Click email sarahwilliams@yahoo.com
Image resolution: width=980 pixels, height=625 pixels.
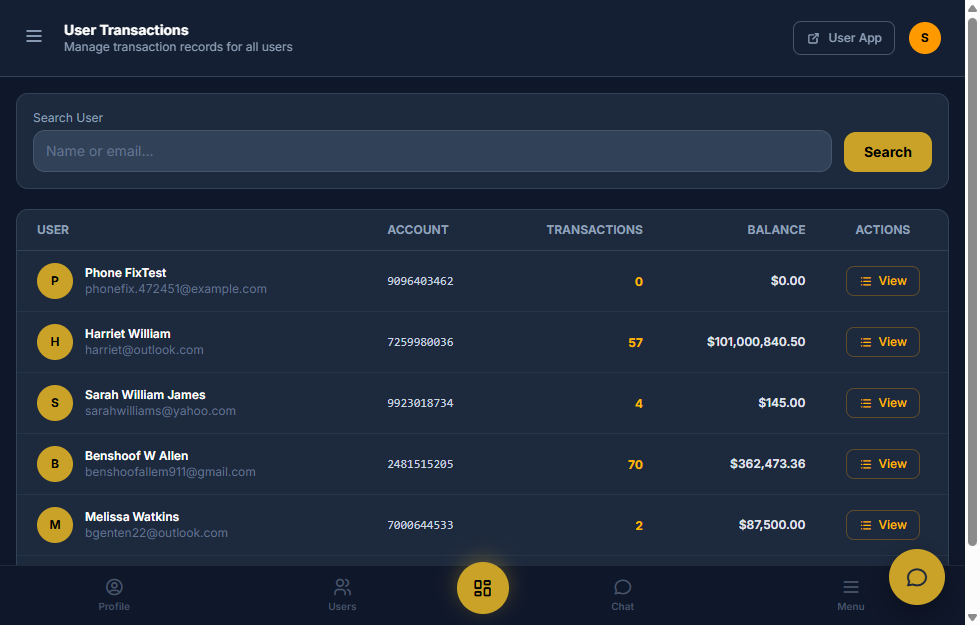pos(161,411)
